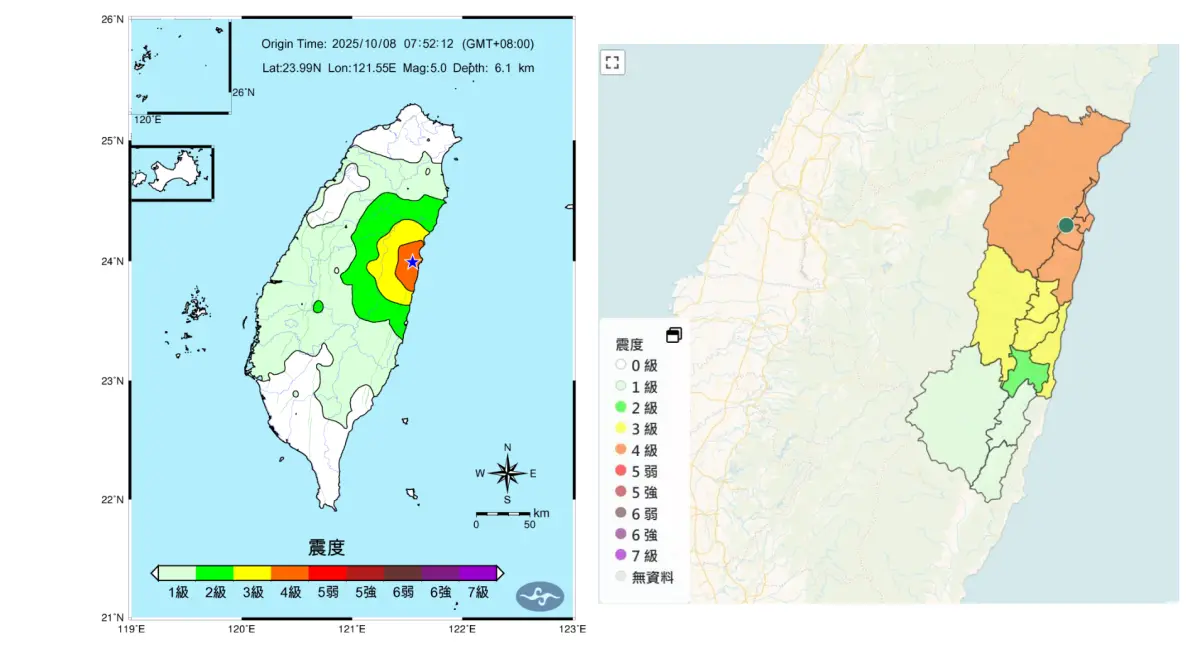Click the 震度 legend title

point(629,345)
